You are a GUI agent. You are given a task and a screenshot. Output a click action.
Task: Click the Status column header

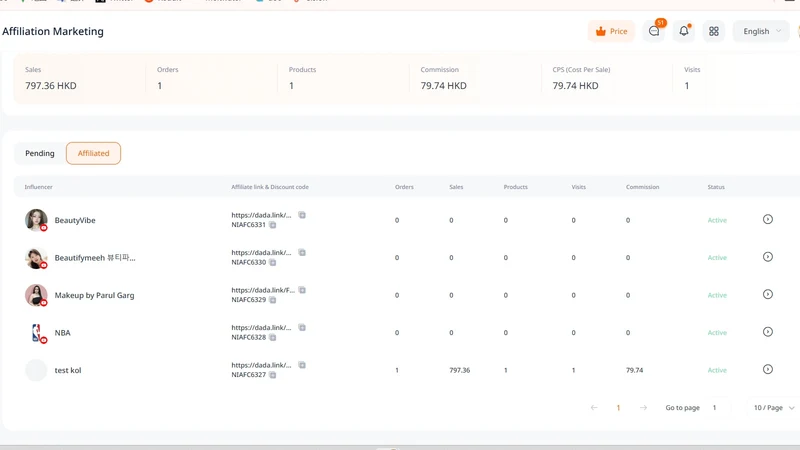tap(716, 187)
